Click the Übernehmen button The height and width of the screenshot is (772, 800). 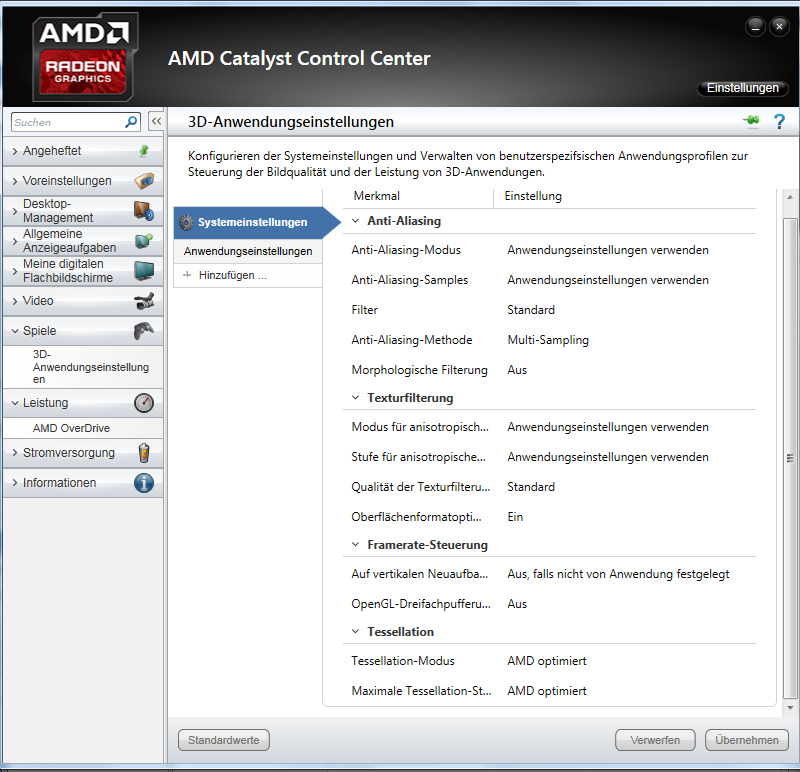click(x=747, y=740)
